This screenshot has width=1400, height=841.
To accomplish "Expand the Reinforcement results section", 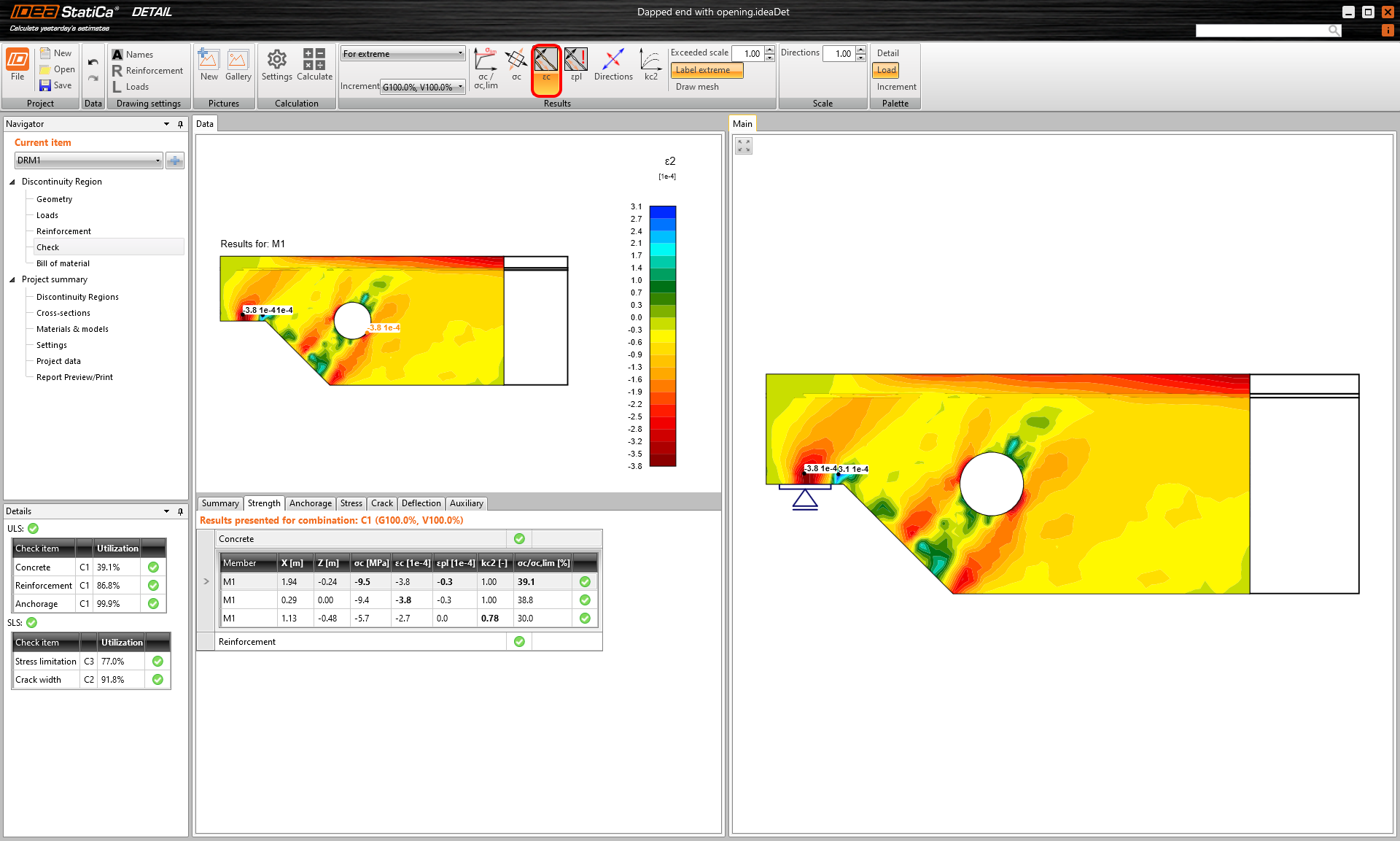I will [x=246, y=642].
